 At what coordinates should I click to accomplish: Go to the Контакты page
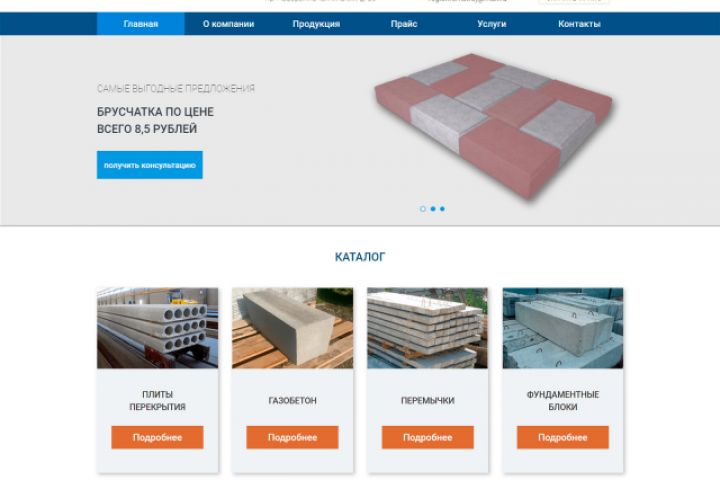coord(579,24)
